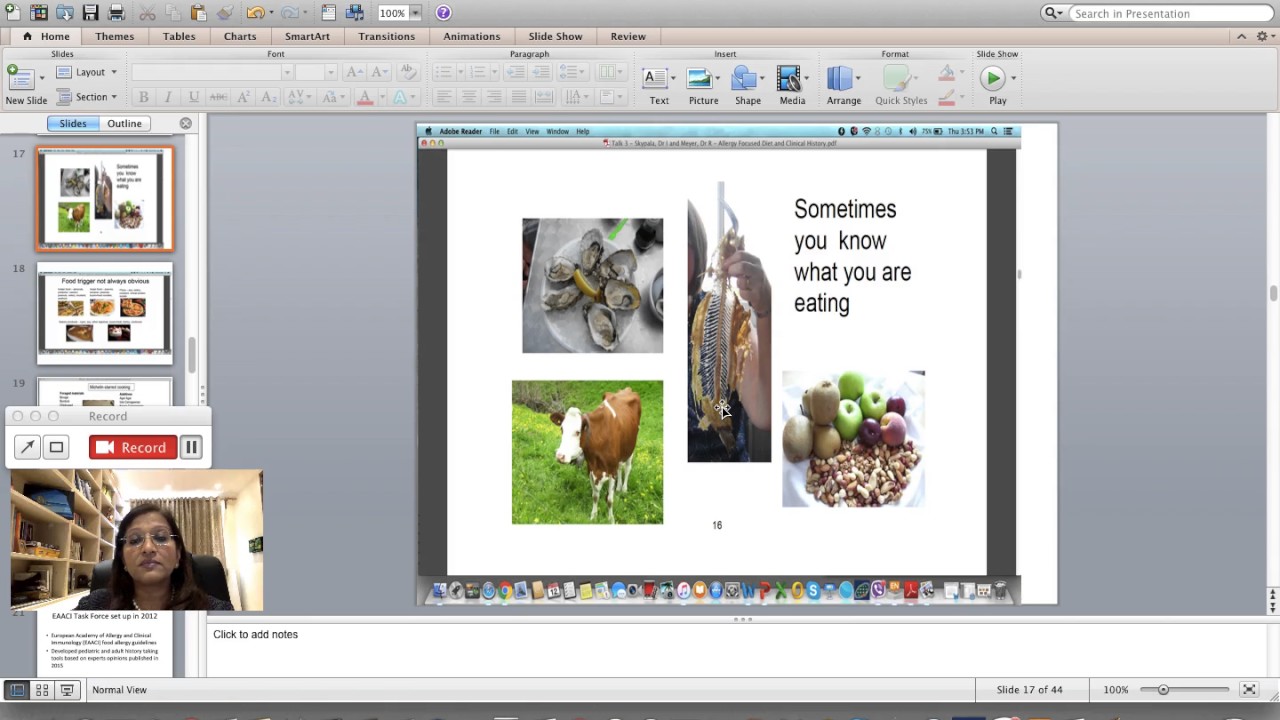Expand the search options magnifier dropdown
The image size is (1280, 720).
pyautogui.click(x=1053, y=13)
